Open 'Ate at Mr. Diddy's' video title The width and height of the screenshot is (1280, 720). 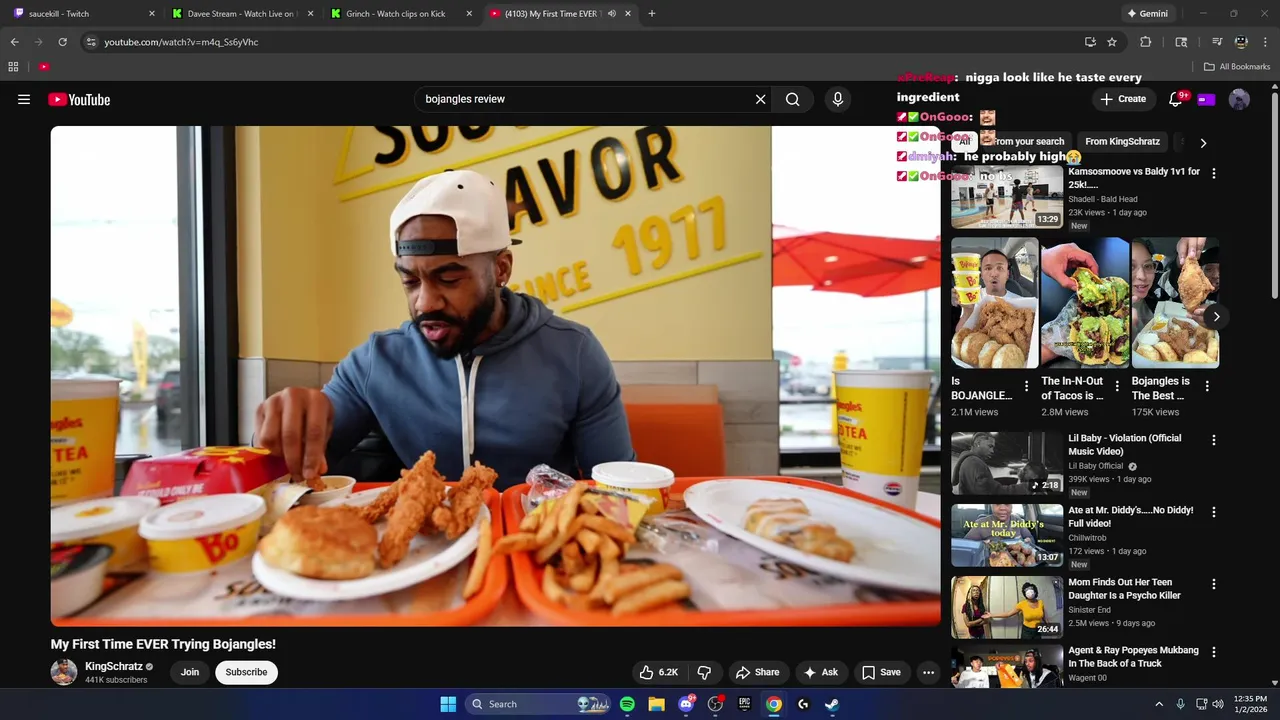1130,517
